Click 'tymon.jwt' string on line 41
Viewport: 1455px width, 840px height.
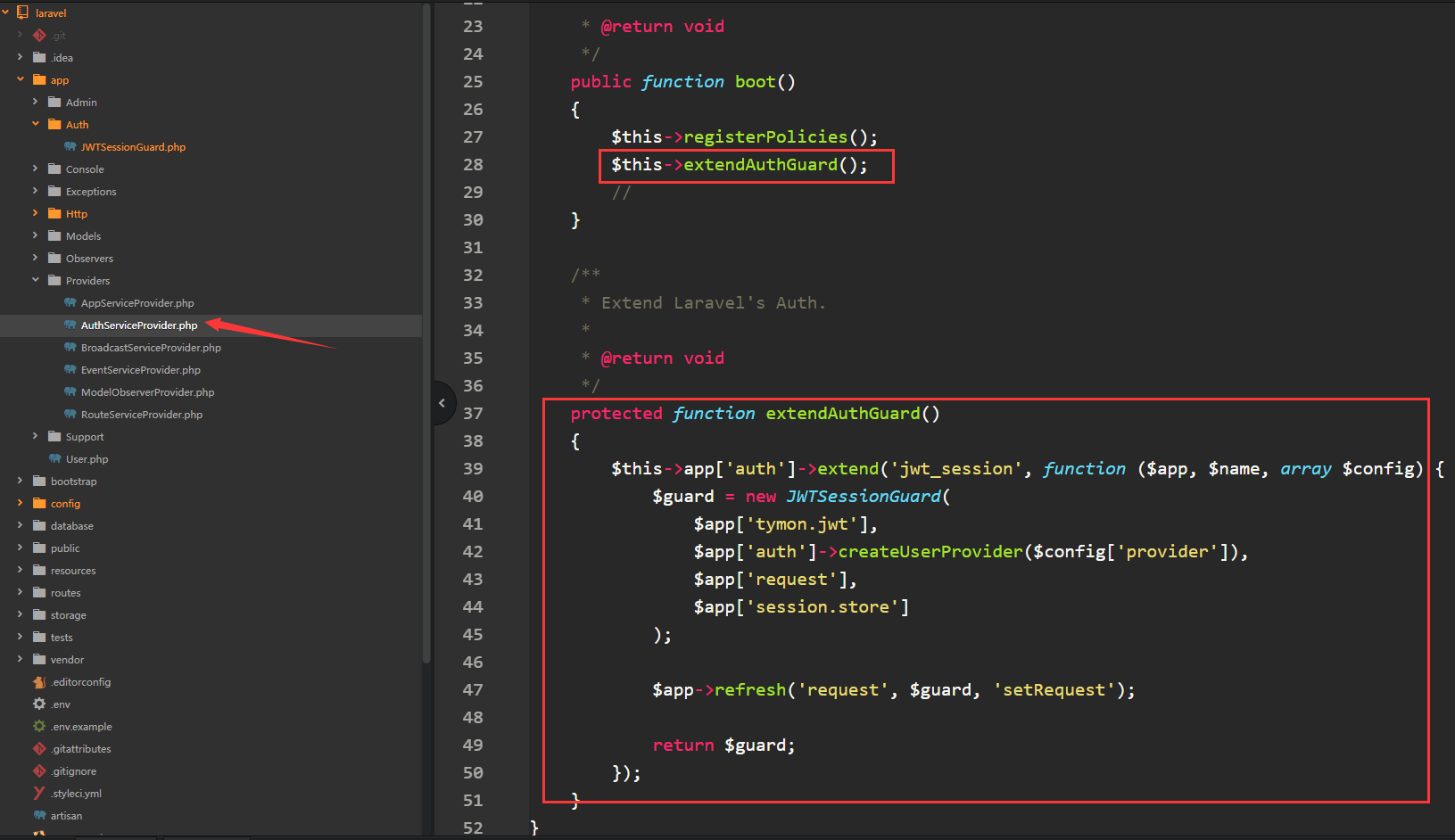click(x=807, y=523)
